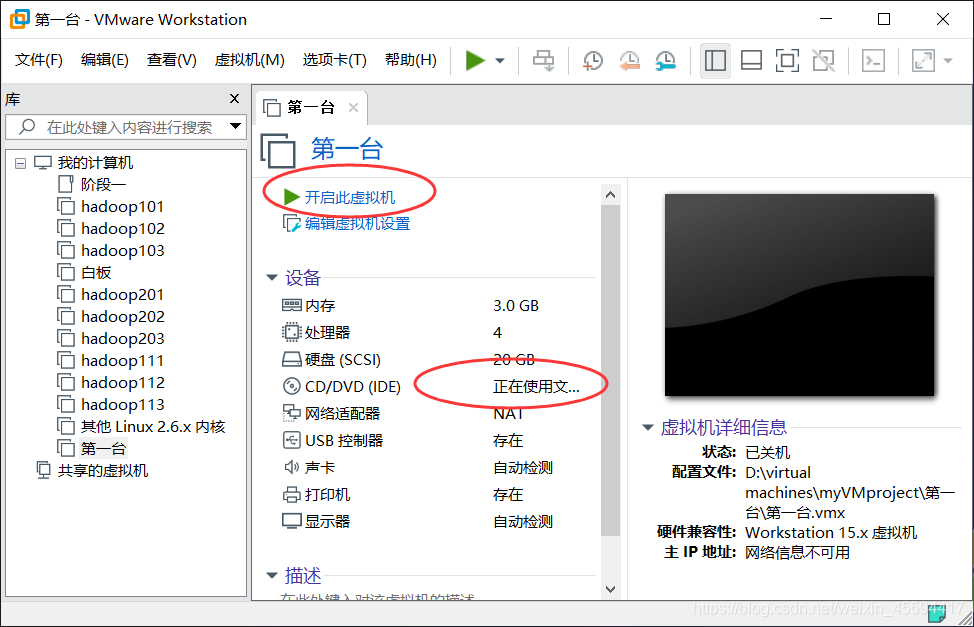Click the large 第一台 VM title icon
This screenshot has width=974, height=627.
click(278, 150)
